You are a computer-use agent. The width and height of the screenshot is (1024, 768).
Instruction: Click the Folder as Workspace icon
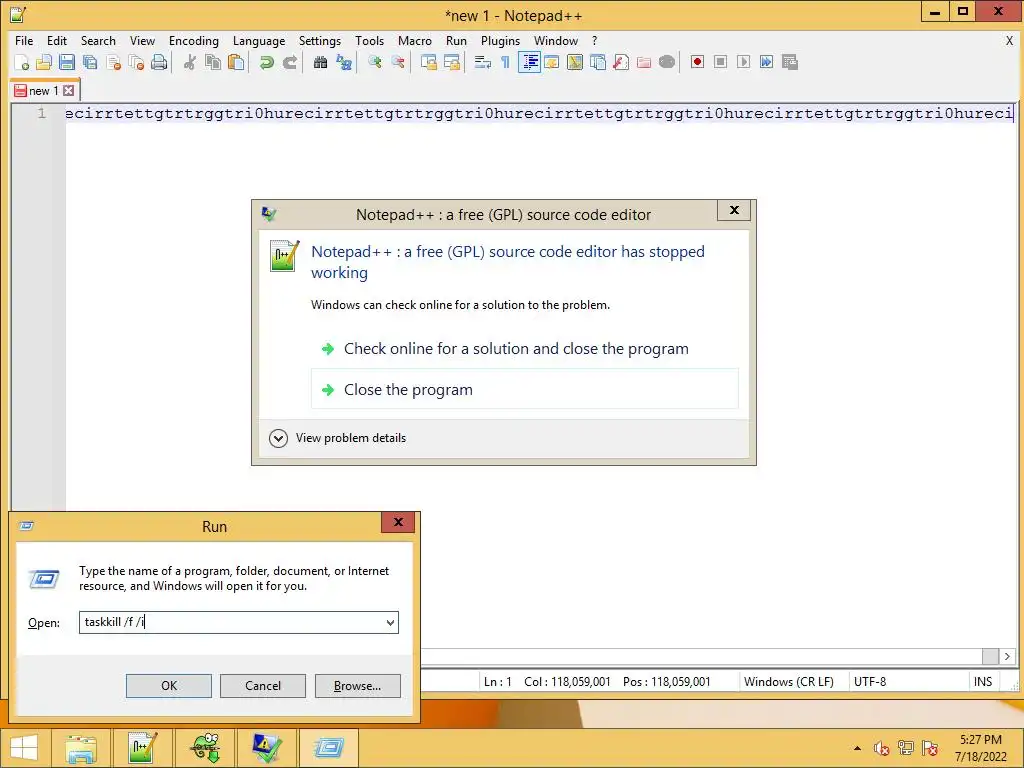pyautogui.click(x=644, y=63)
